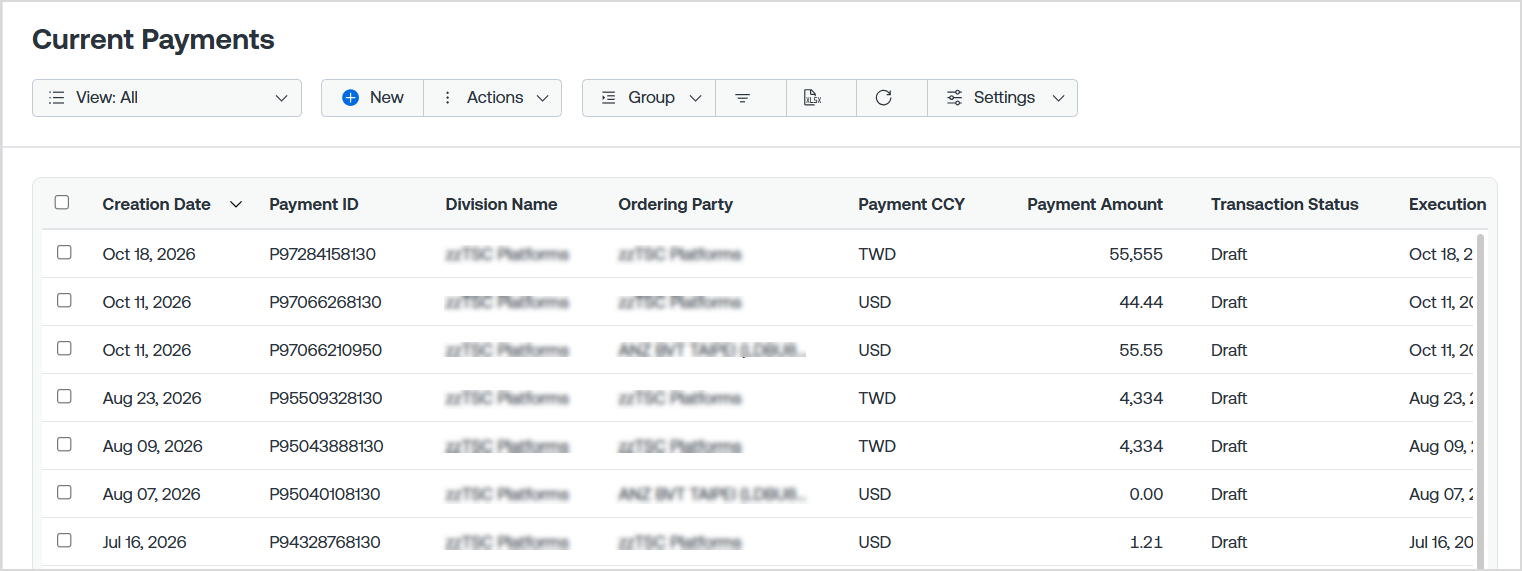Toggle the select-all header checkbox

[x=62, y=202]
